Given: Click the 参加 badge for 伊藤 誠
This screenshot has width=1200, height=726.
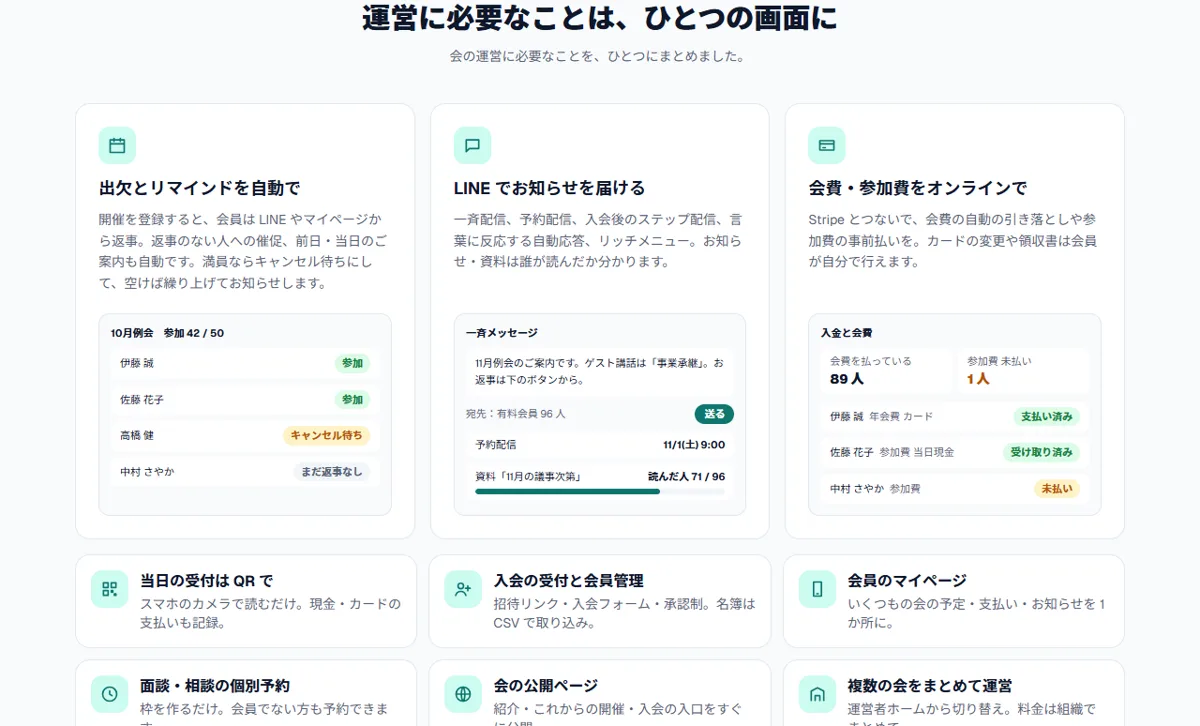Looking at the screenshot, I should tap(352, 363).
